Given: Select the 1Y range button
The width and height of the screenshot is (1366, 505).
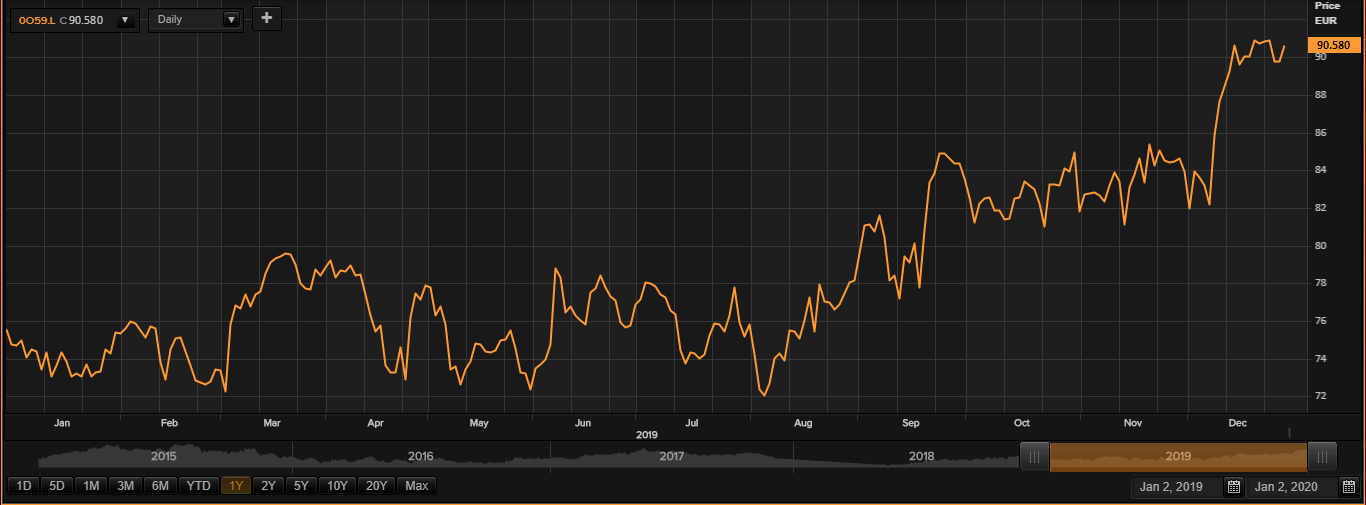Looking at the screenshot, I should click(x=237, y=486).
